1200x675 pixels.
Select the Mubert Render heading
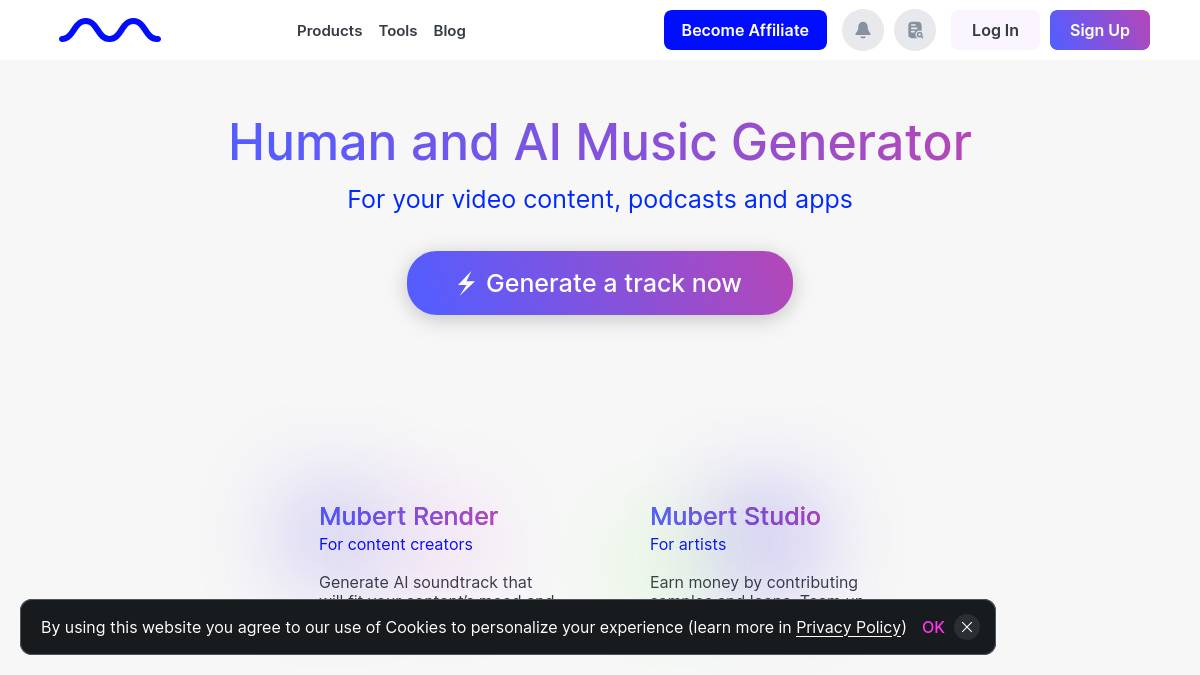408,516
